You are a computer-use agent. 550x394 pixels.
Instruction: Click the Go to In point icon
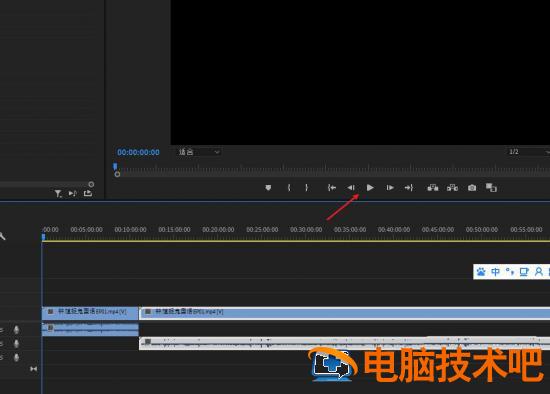331,188
